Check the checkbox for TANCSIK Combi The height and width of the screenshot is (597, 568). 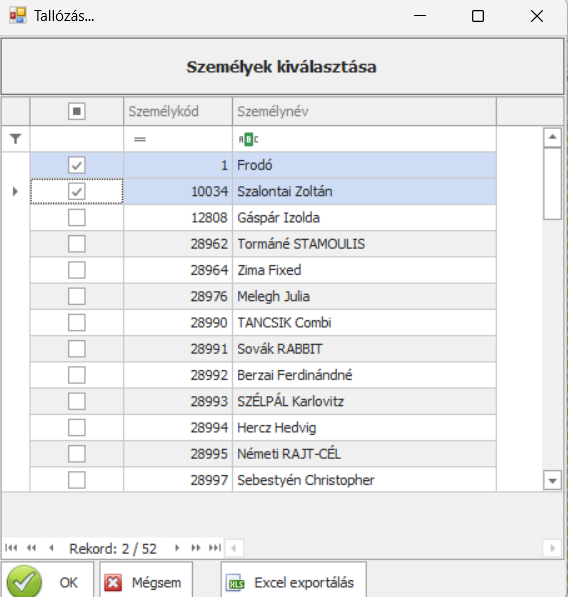[77, 323]
